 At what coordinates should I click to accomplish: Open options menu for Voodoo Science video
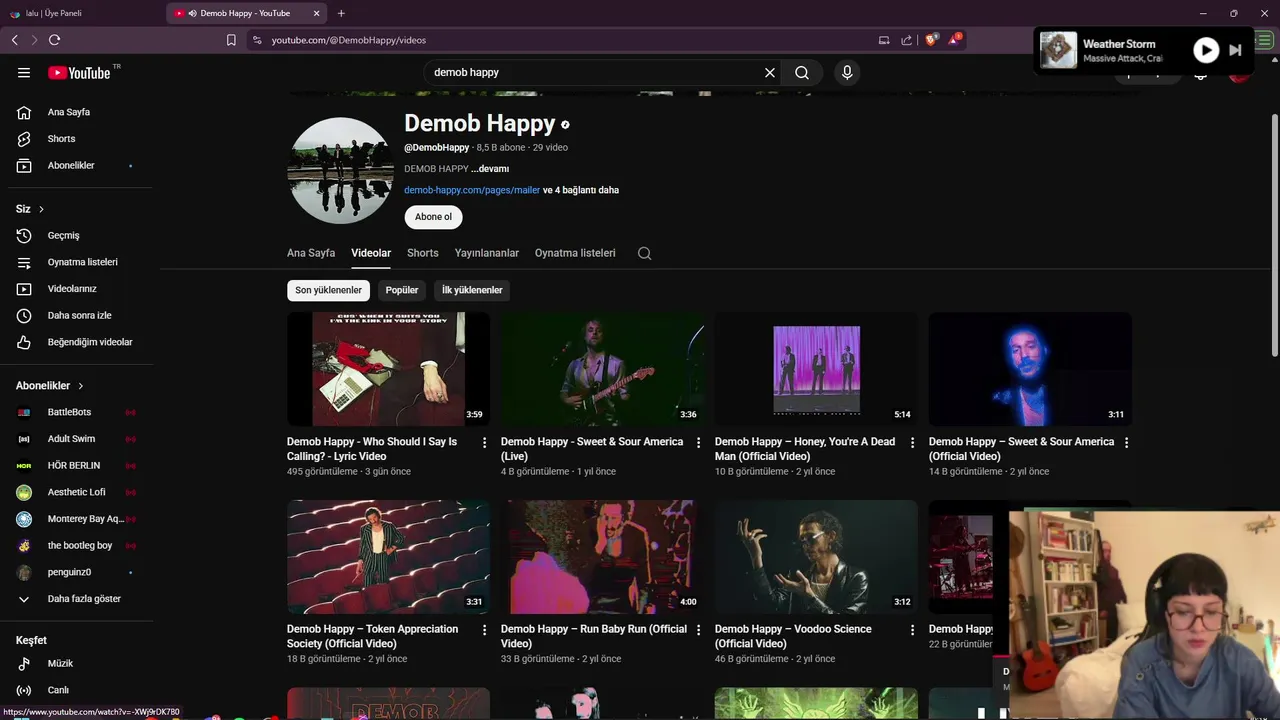click(912, 630)
